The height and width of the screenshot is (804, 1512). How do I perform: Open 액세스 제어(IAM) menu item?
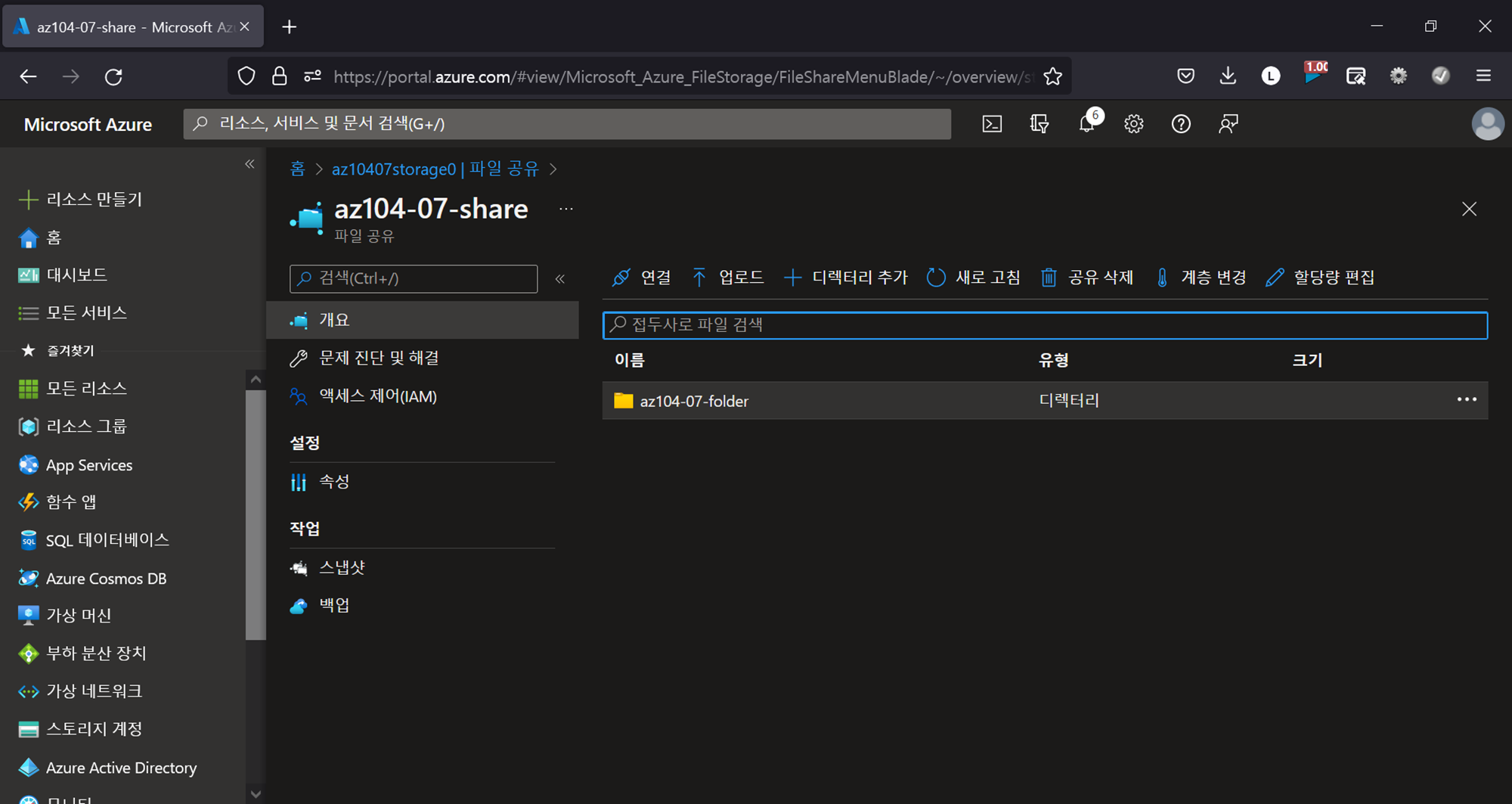[364, 396]
